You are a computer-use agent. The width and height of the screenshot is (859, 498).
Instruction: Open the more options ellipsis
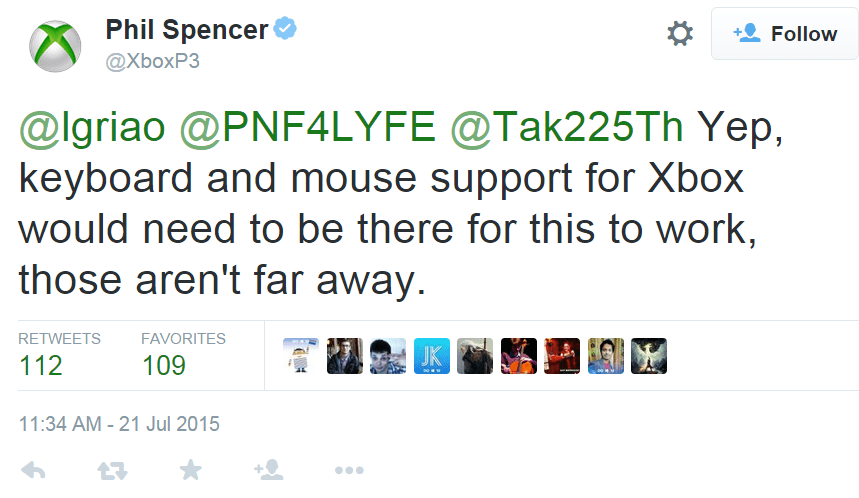point(348,470)
